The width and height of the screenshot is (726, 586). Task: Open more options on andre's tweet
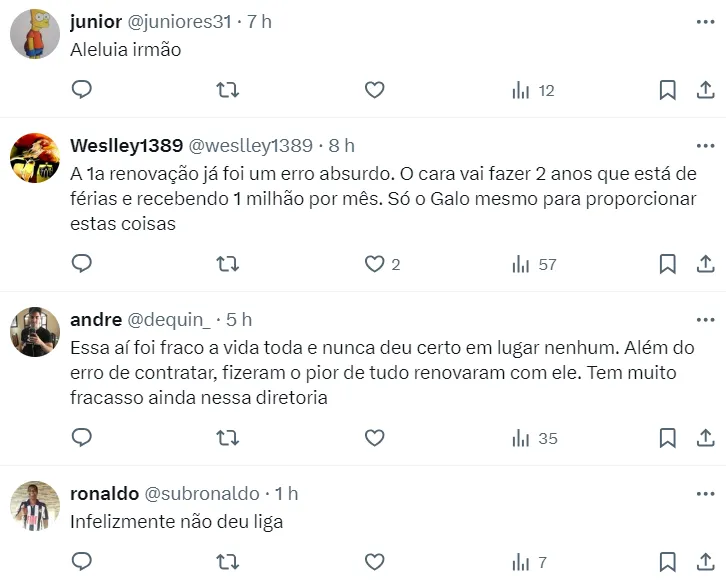[x=704, y=320]
